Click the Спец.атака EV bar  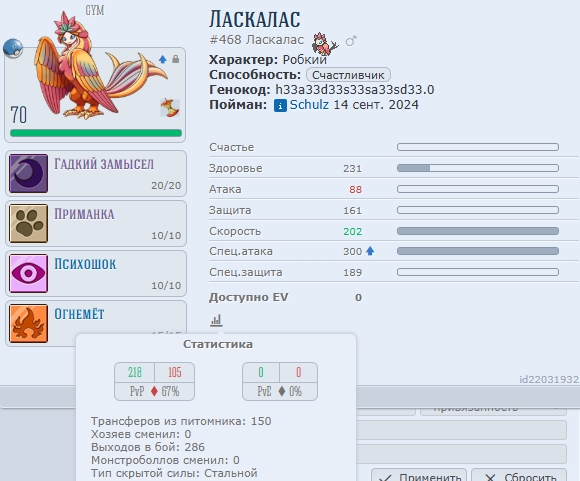pyautogui.click(x=478, y=251)
